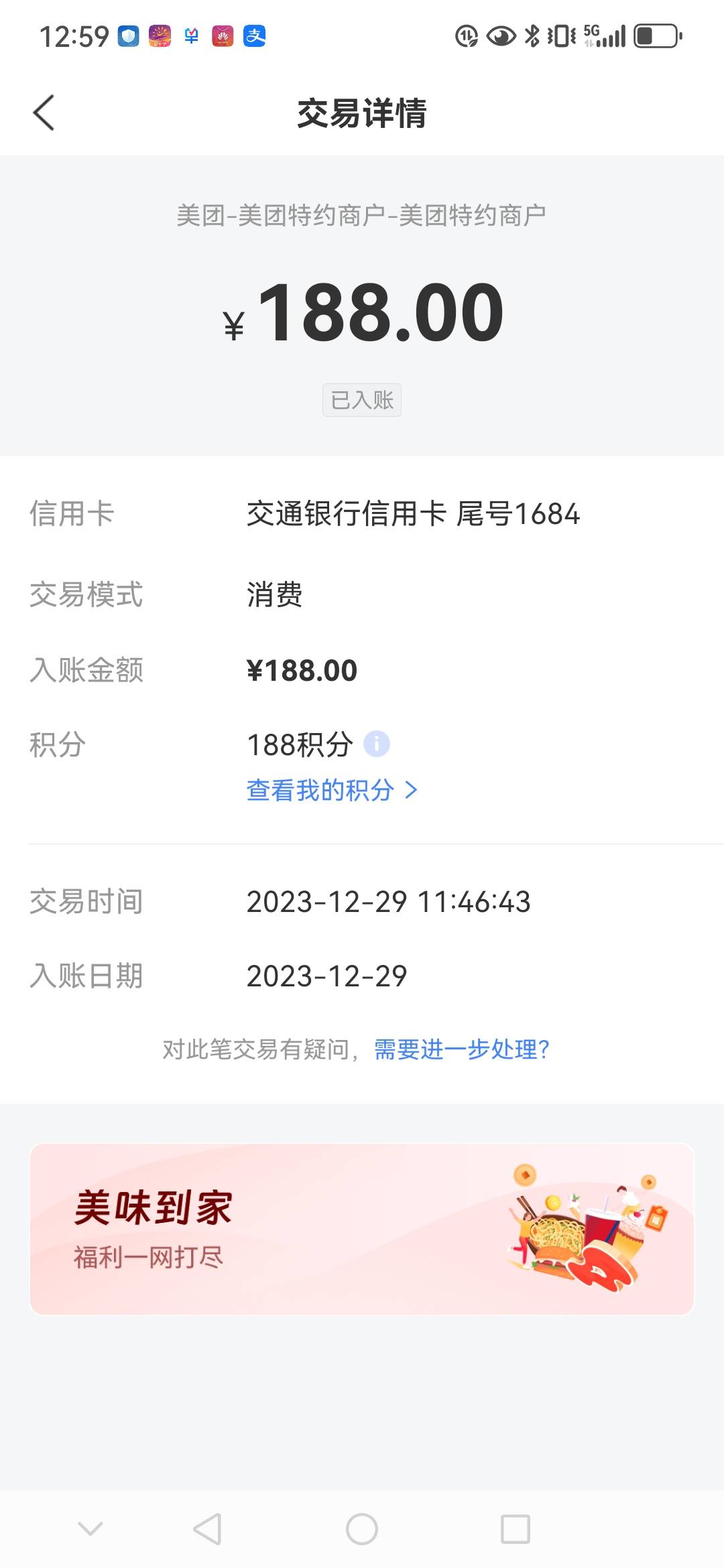Screen dimensions: 724x1568
Task: Tap the 已入账 status badge
Action: [362, 400]
